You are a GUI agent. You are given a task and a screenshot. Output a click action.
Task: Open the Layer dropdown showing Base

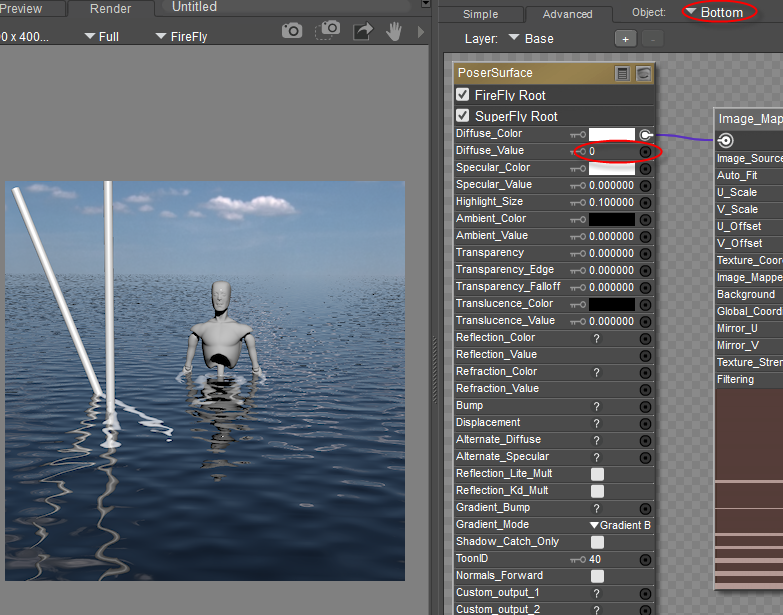[x=530, y=39]
